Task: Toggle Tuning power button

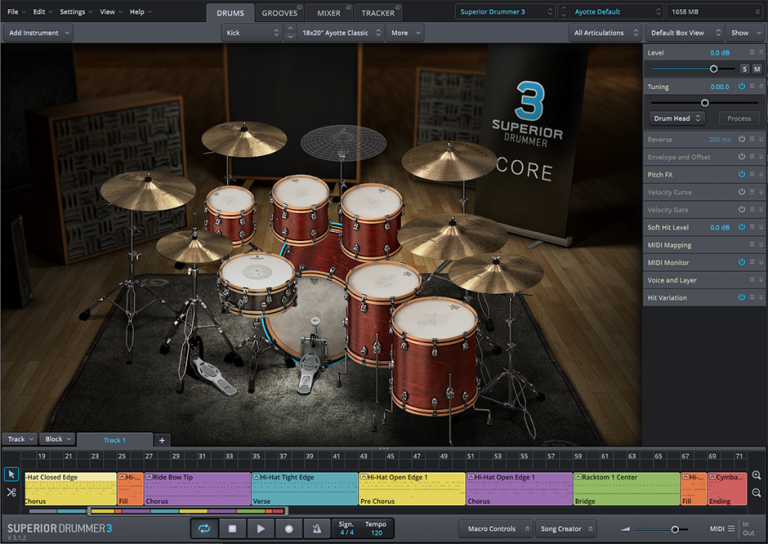Action: [742, 86]
